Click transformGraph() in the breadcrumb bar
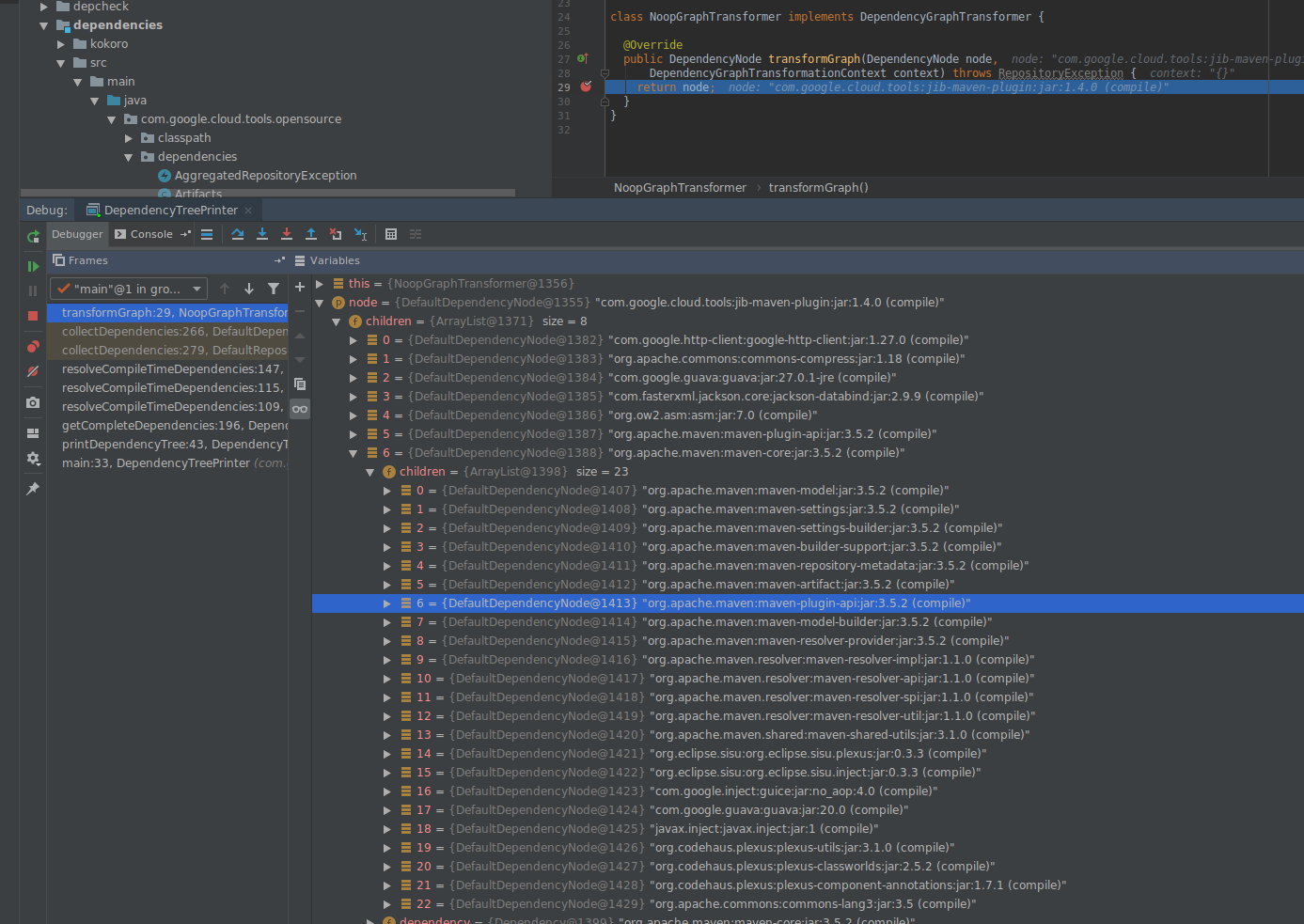The height and width of the screenshot is (924, 1304). (x=818, y=187)
